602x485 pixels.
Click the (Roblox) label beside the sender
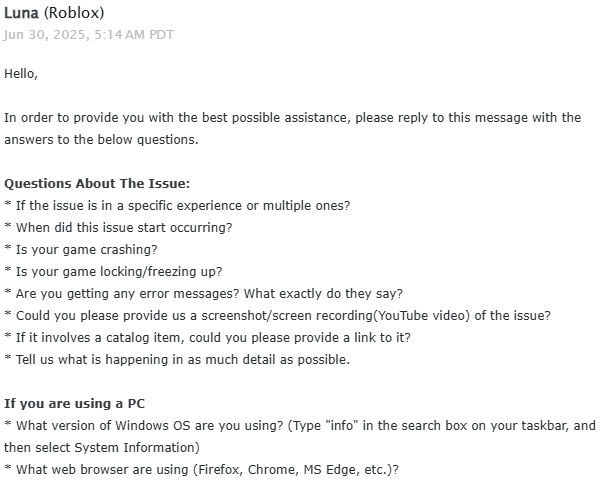tap(74, 13)
